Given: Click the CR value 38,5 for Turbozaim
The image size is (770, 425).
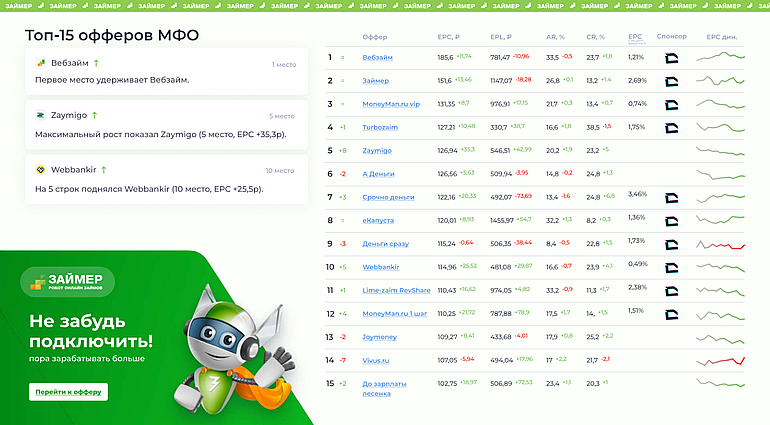Looking at the screenshot, I should click(593, 127).
